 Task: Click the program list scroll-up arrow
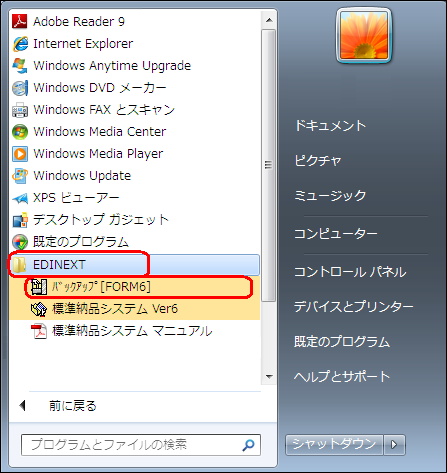[x=269, y=21]
